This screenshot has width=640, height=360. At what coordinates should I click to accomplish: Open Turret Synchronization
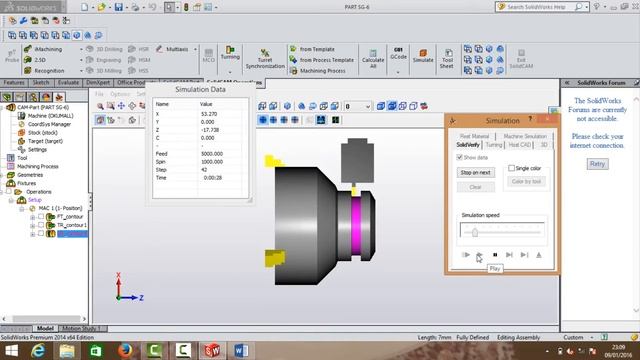[265, 59]
